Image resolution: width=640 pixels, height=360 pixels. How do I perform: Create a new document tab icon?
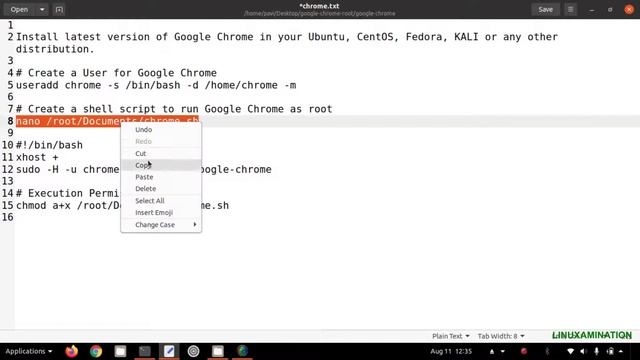click(59, 9)
